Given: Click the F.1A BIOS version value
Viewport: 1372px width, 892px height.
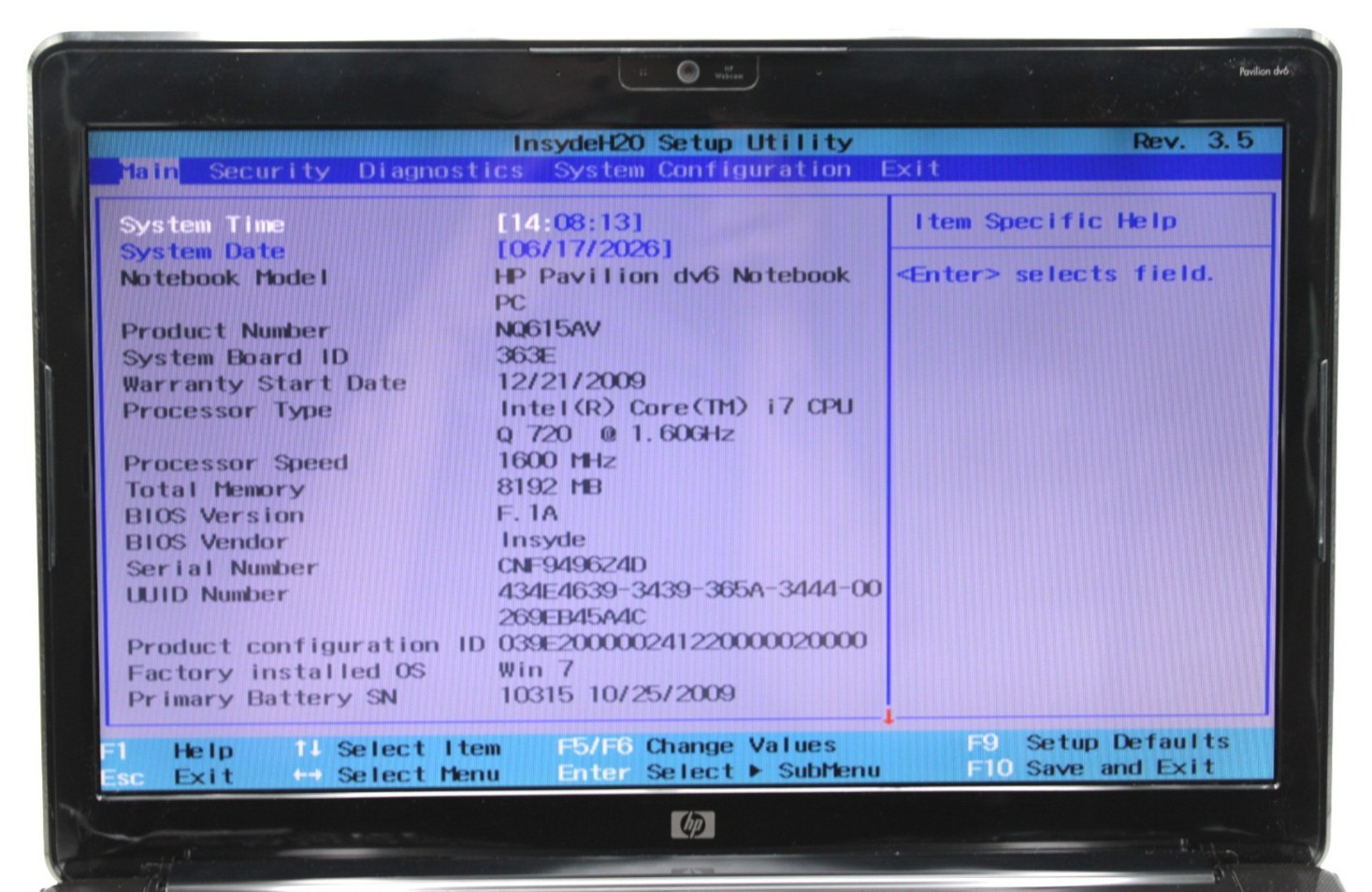Looking at the screenshot, I should 527,512.
